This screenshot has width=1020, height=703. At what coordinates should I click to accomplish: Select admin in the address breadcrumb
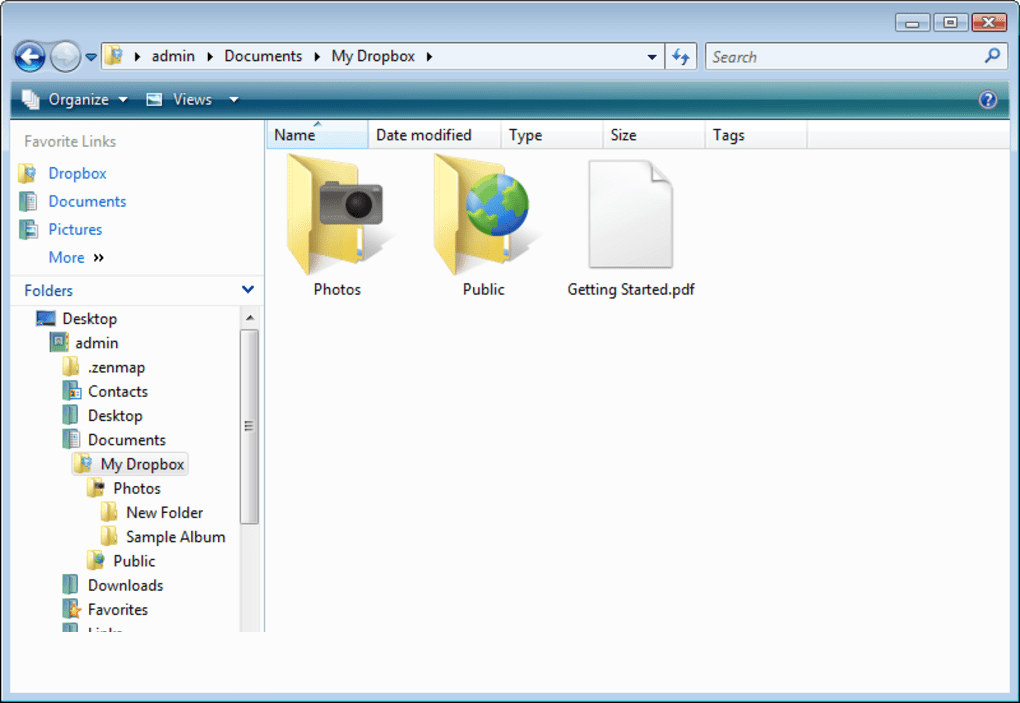(173, 57)
